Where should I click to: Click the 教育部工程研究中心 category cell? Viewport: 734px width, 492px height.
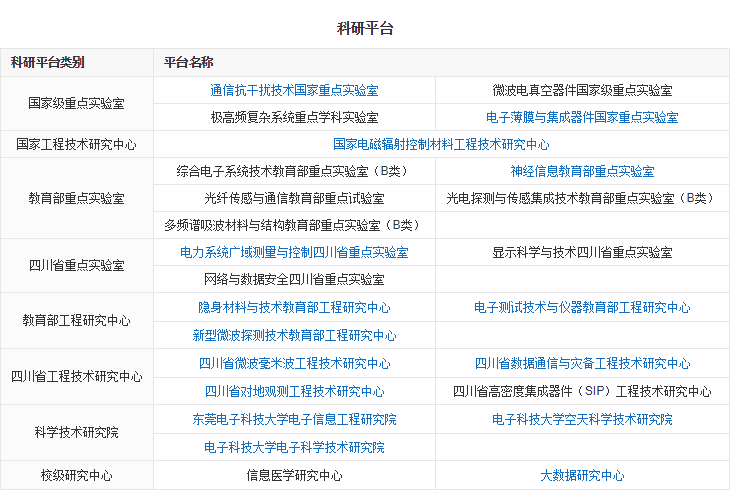[x=77, y=321]
